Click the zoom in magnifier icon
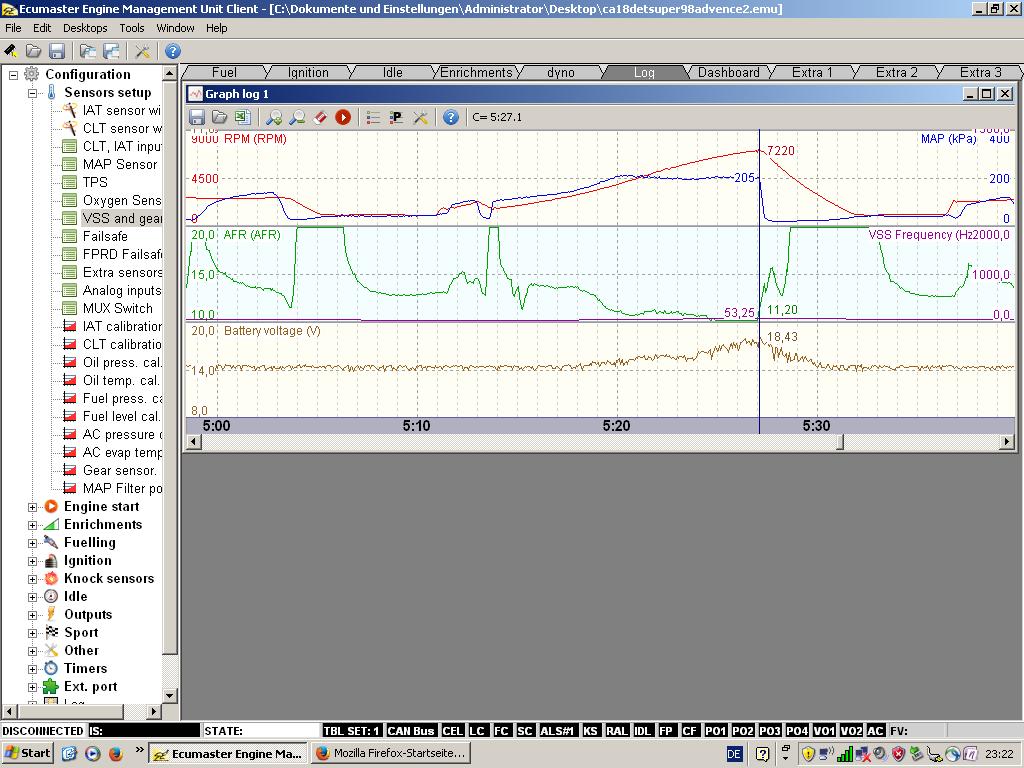Image resolution: width=1024 pixels, height=768 pixels. click(273, 117)
